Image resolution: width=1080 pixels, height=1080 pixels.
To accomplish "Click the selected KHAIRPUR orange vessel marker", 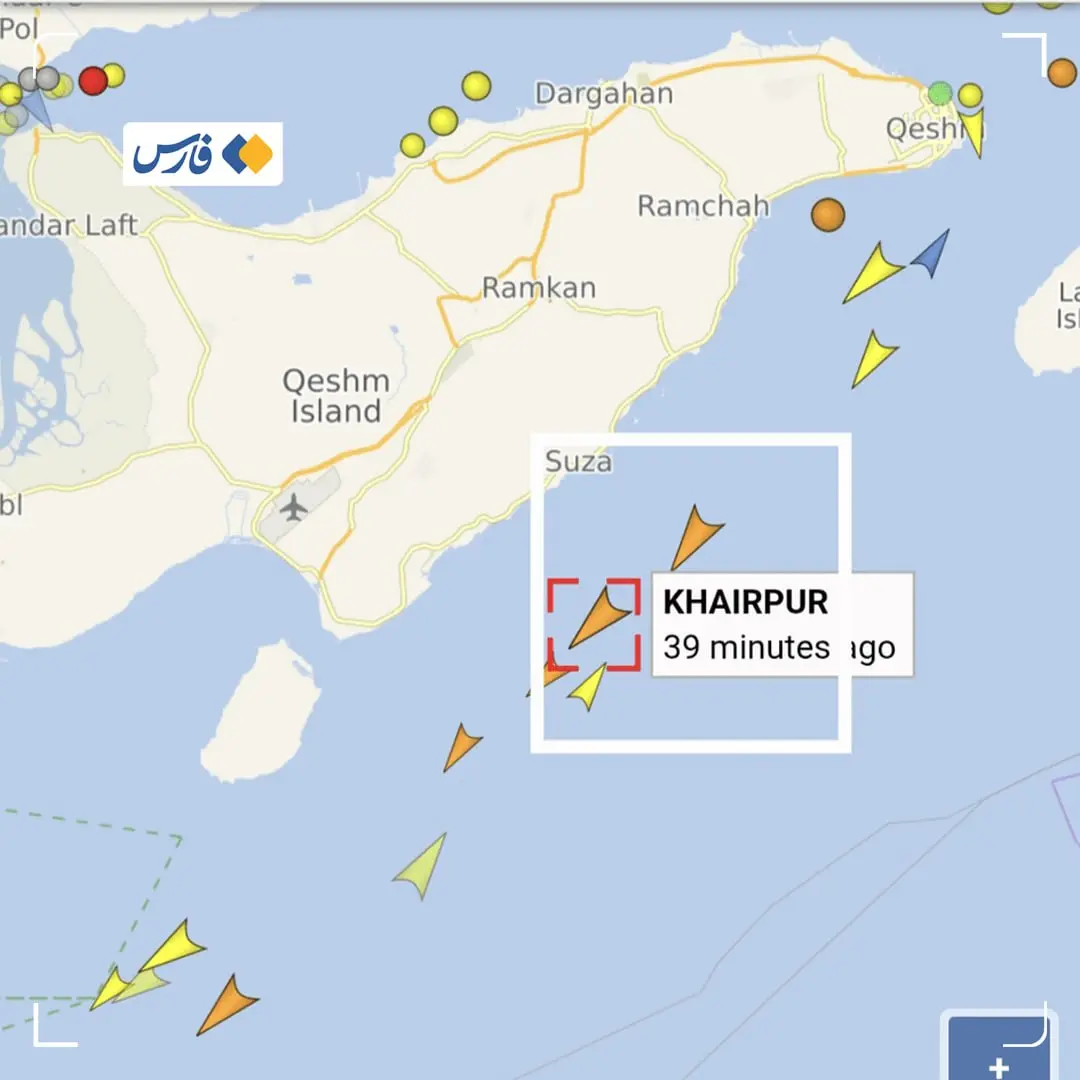I will [x=599, y=618].
